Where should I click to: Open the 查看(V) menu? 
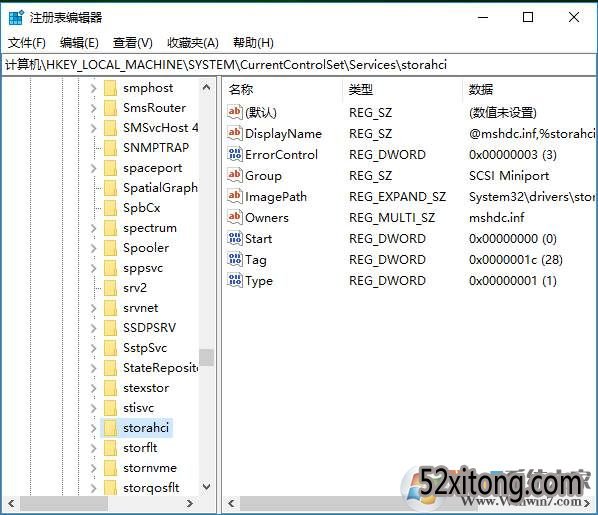133,42
